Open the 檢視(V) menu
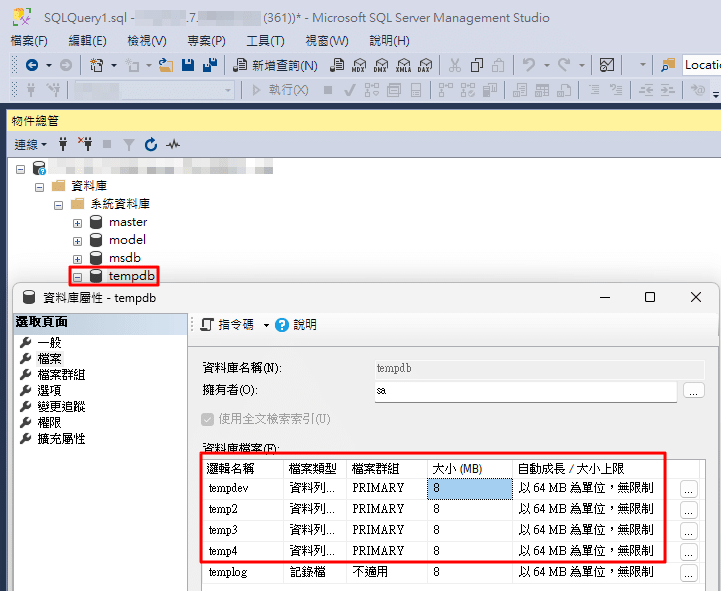Screen dimensions: 721x591 [x=147, y=41]
